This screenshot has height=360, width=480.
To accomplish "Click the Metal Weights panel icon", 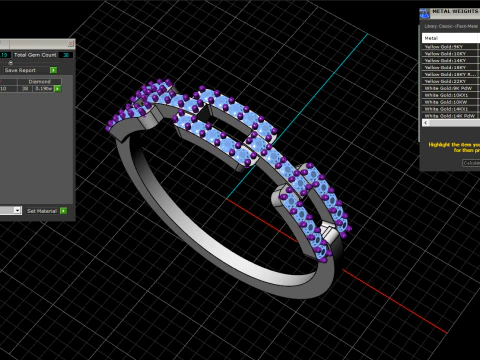I will pos(424,13).
